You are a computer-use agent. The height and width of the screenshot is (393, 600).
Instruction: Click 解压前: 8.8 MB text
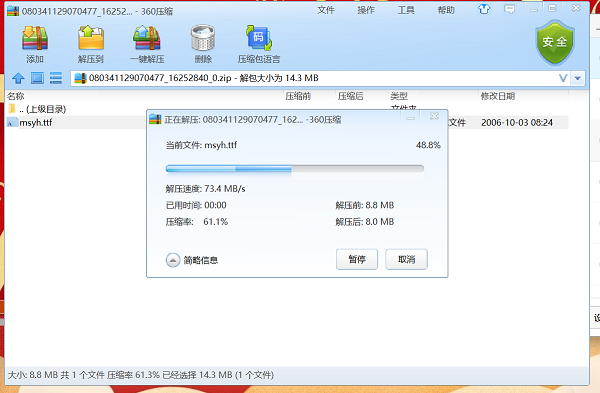click(365, 205)
